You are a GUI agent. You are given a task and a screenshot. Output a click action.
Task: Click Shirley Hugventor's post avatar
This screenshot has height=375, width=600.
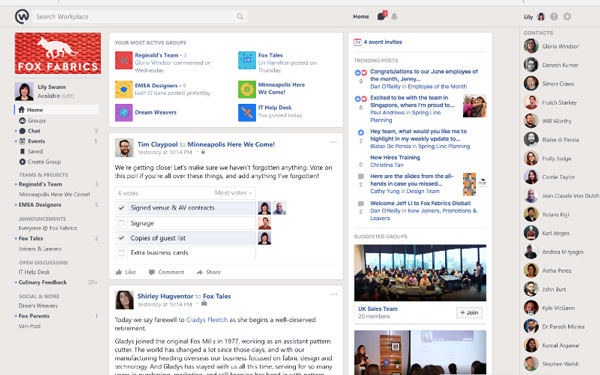(x=124, y=300)
